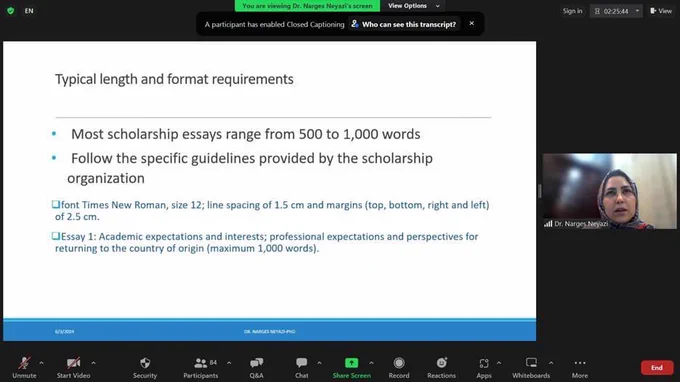Viewport: 680px width, 382px height.
Task: Open the Q&A panel
Action: [x=256, y=367]
